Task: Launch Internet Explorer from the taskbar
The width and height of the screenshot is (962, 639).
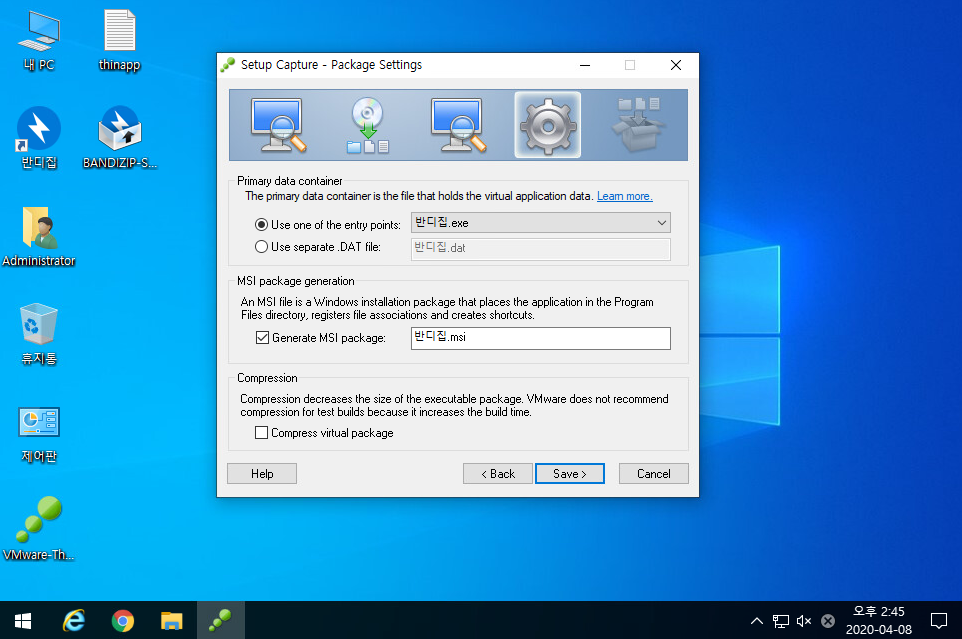Action: (74, 621)
